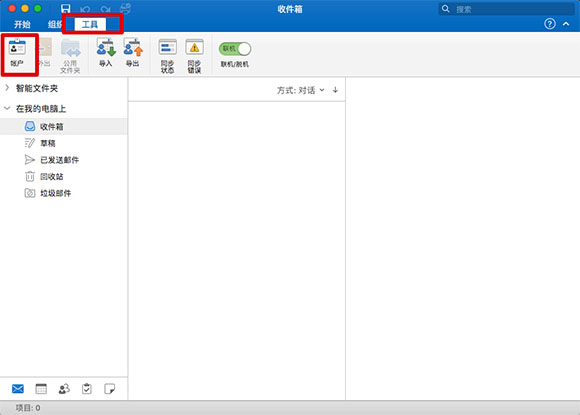Open People contacts view in bottom bar
The width and height of the screenshot is (580, 415).
pos(64,389)
